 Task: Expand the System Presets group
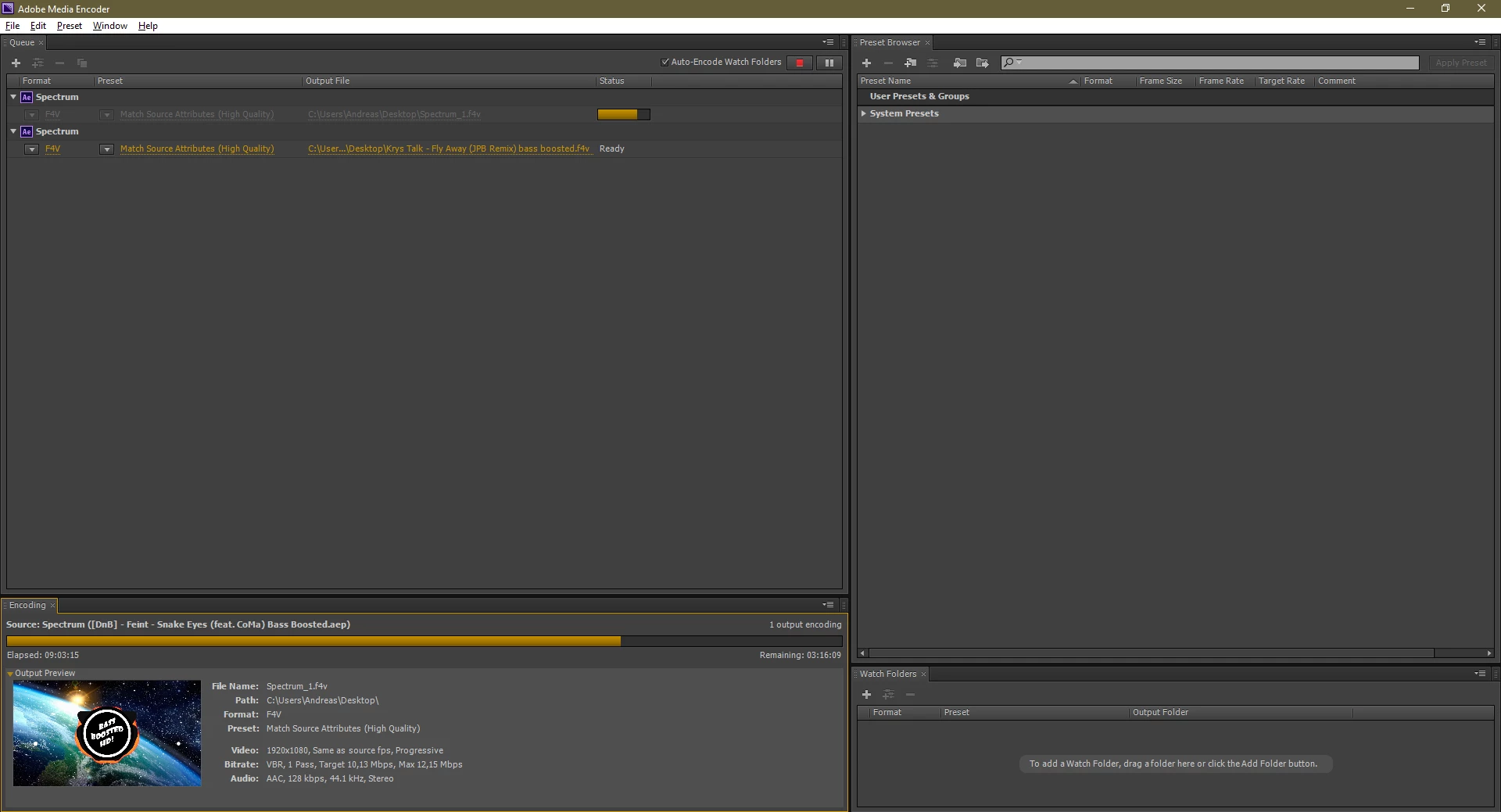point(864,113)
